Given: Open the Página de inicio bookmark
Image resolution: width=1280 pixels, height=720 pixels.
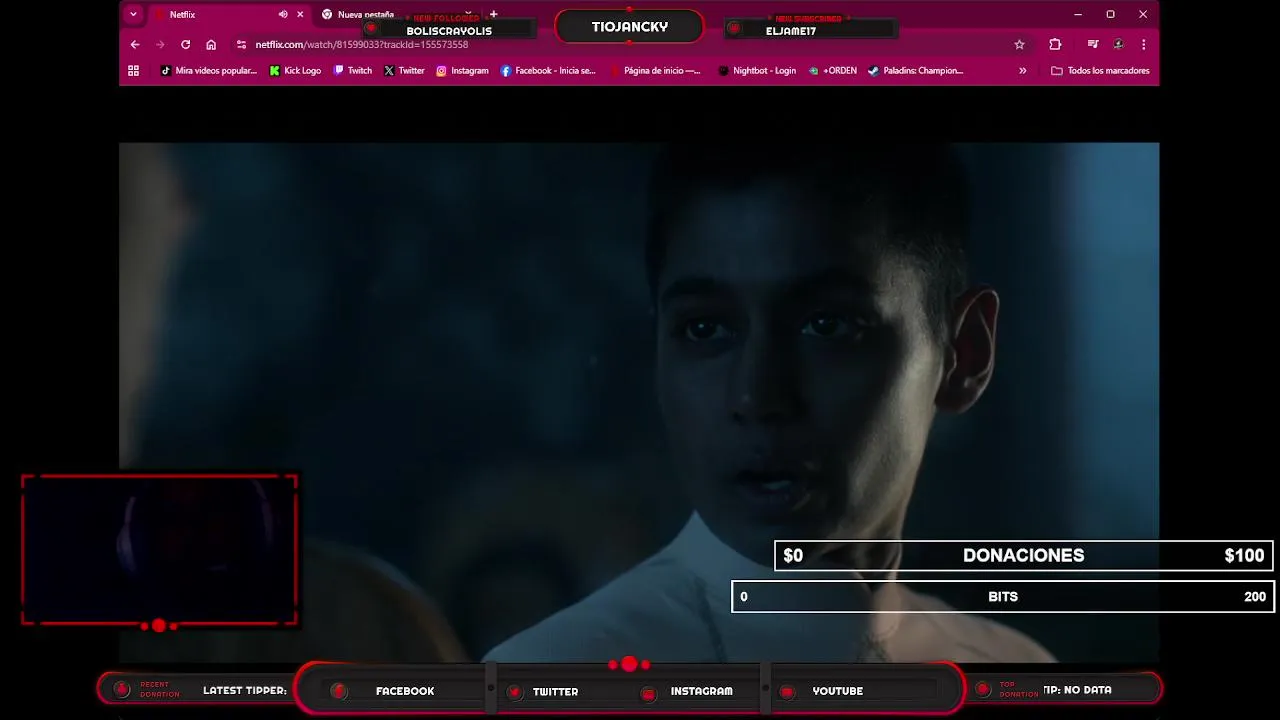Looking at the screenshot, I should tap(655, 70).
